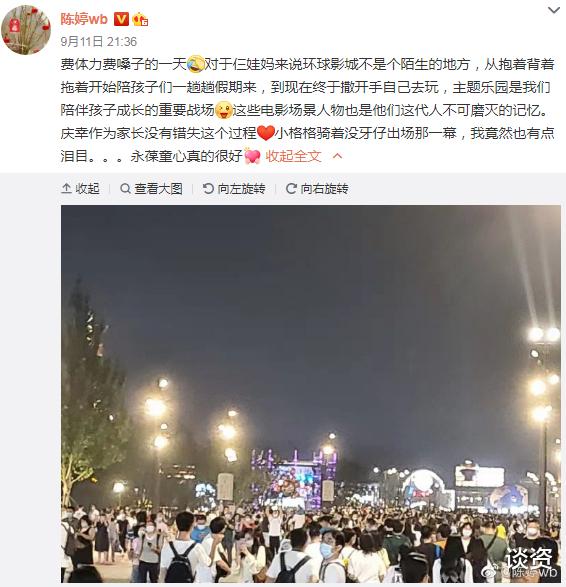Click the pink hearts emoji after 很好
Image resolution: width=566 pixels, height=587 pixels.
click(252, 156)
